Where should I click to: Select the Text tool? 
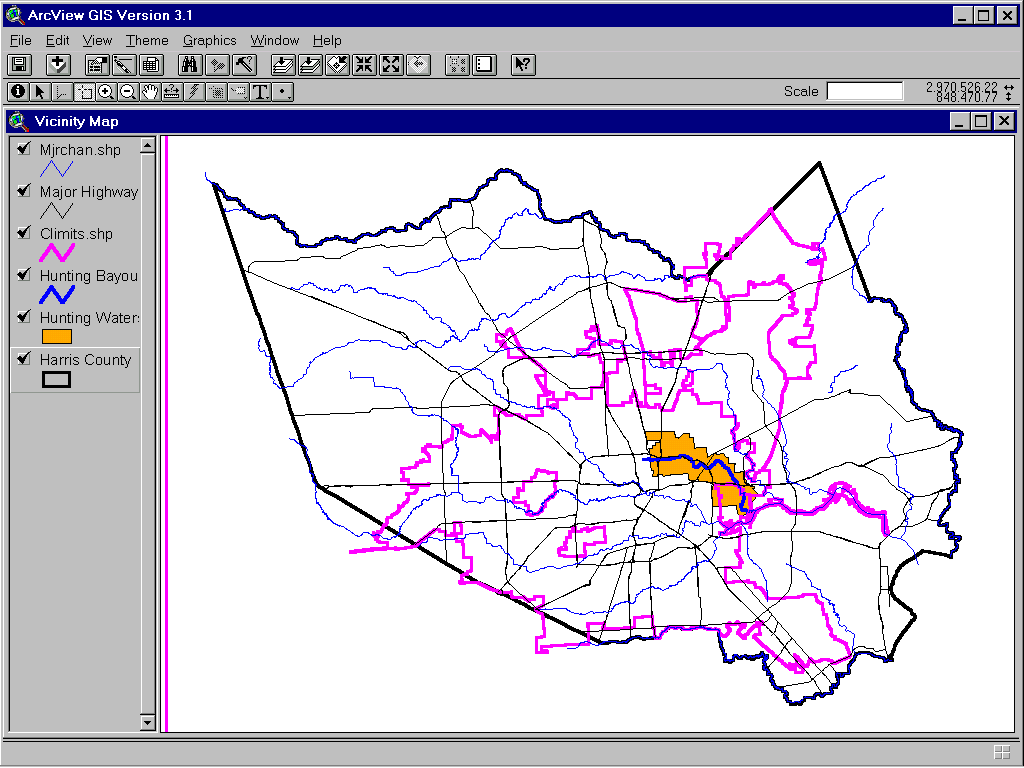click(x=261, y=92)
